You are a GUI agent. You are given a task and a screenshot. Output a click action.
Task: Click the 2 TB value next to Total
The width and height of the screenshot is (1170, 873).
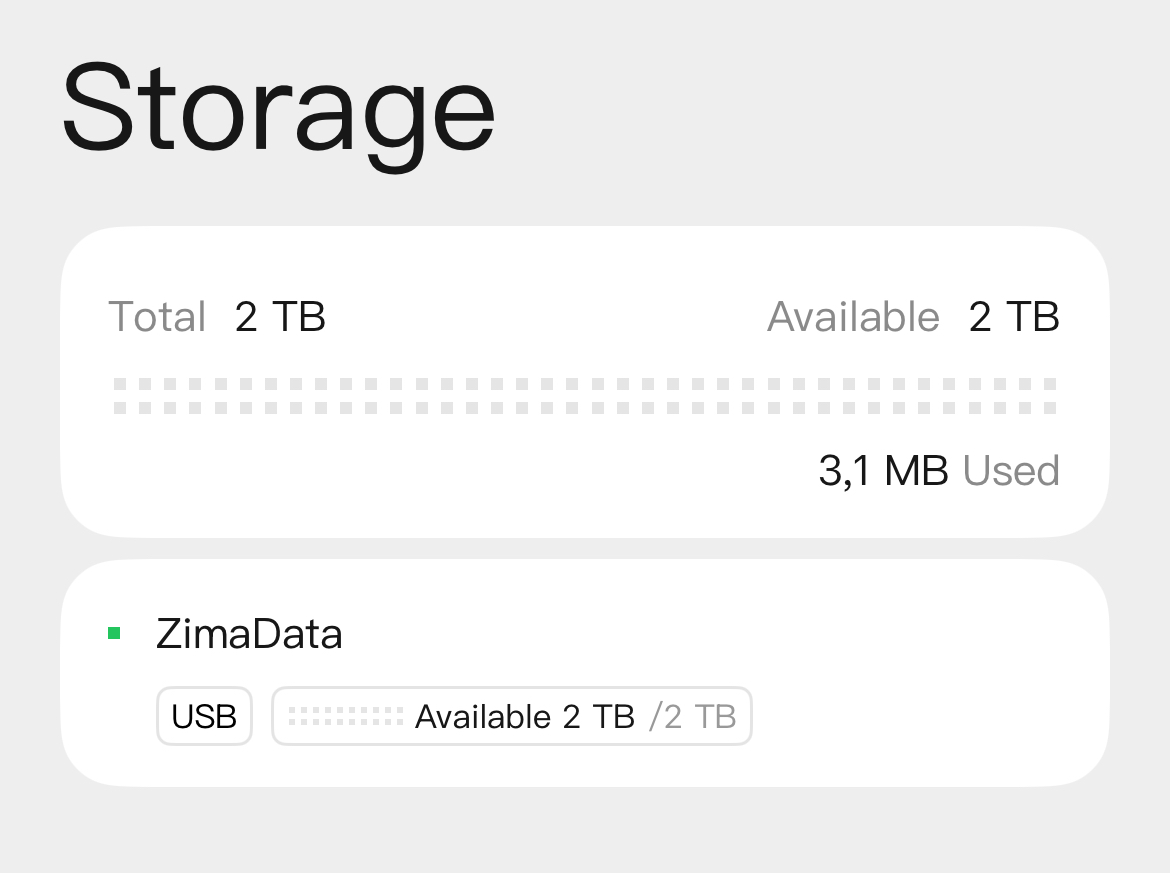tap(280, 318)
